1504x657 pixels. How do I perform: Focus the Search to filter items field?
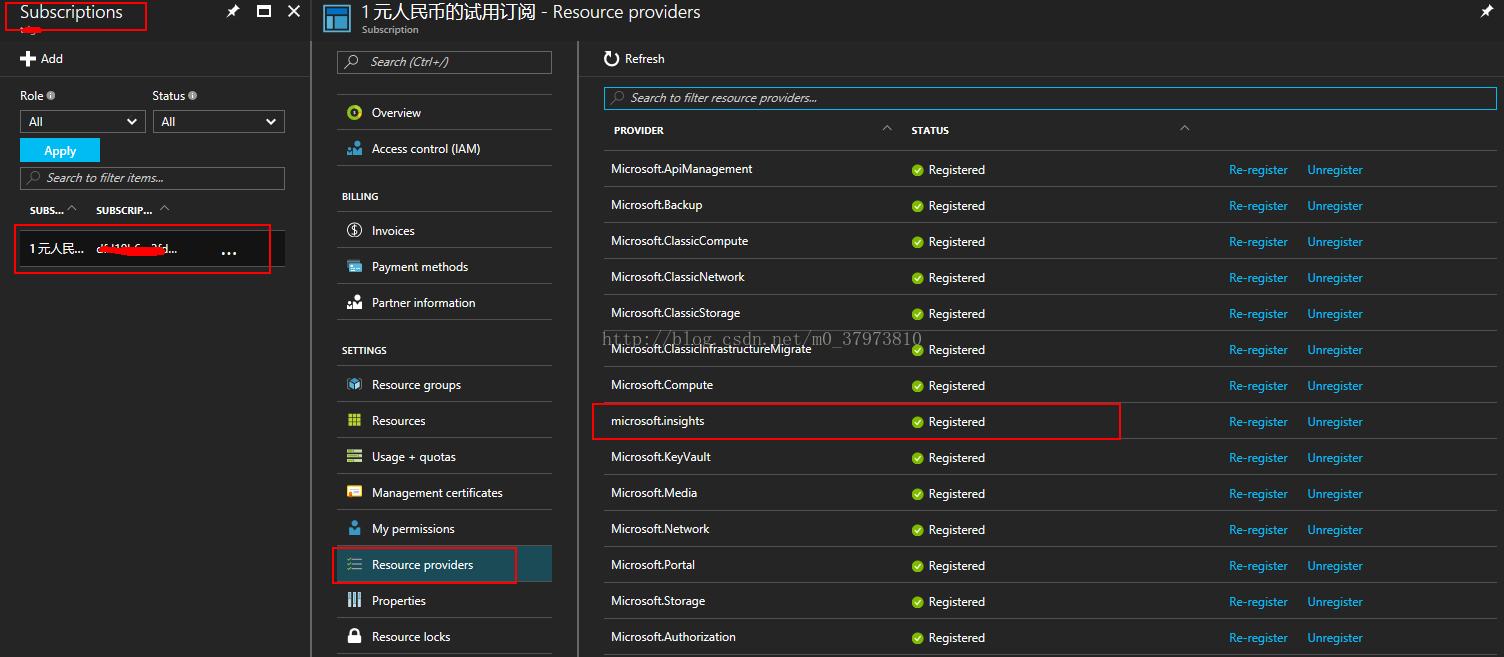pyautogui.click(x=152, y=178)
